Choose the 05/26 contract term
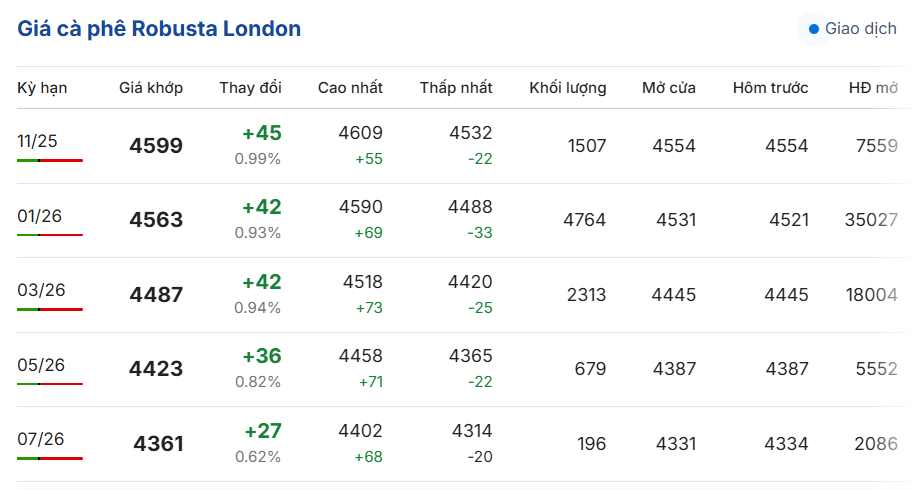Screen dimensions: 922x490 [x=41, y=365]
